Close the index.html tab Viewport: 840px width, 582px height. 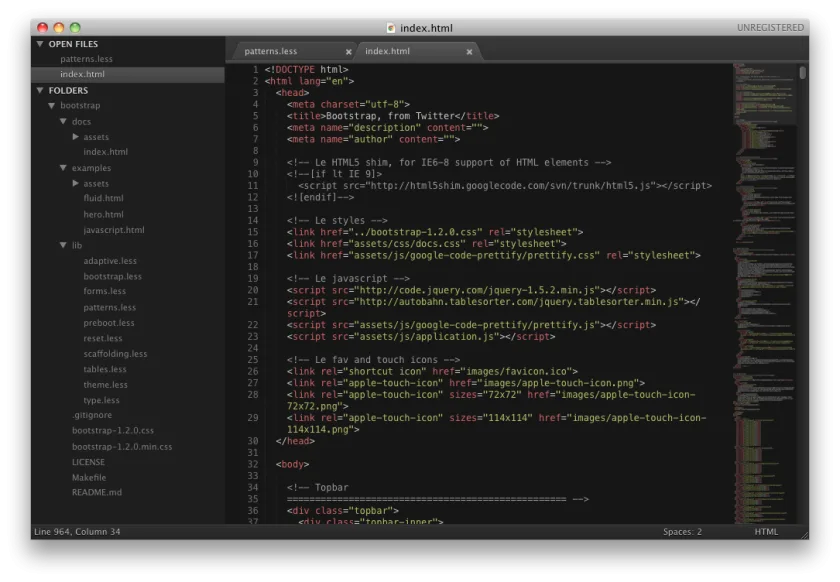pyautogui.click(x=469, y=52)
